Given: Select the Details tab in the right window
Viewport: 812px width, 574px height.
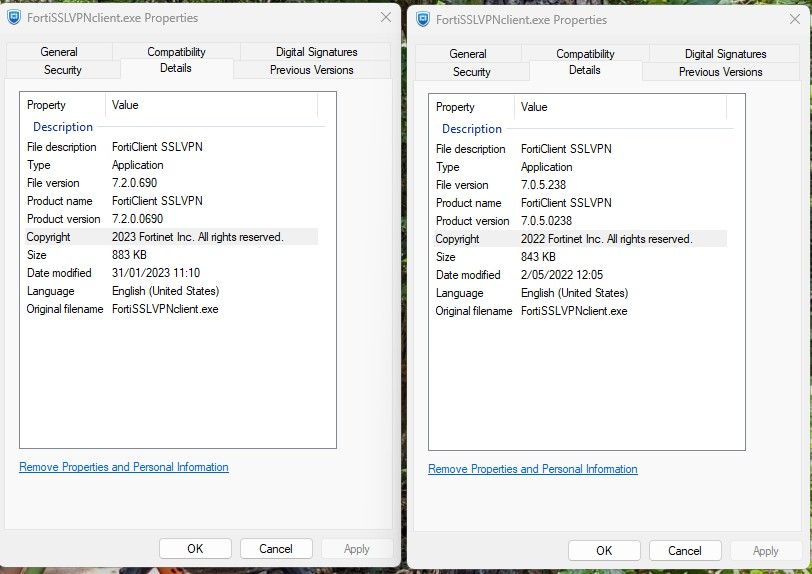Looking at the screenshot, I should (x=585, y=70).
